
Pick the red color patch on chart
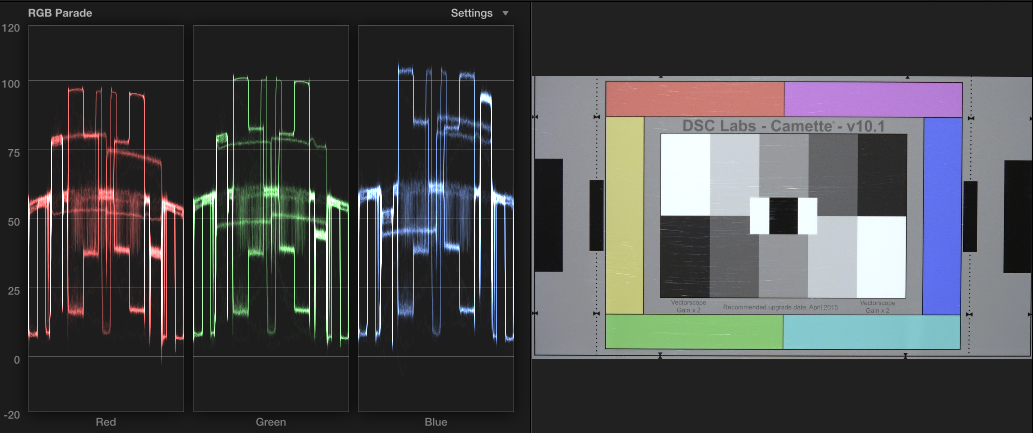tap(695, 99)
